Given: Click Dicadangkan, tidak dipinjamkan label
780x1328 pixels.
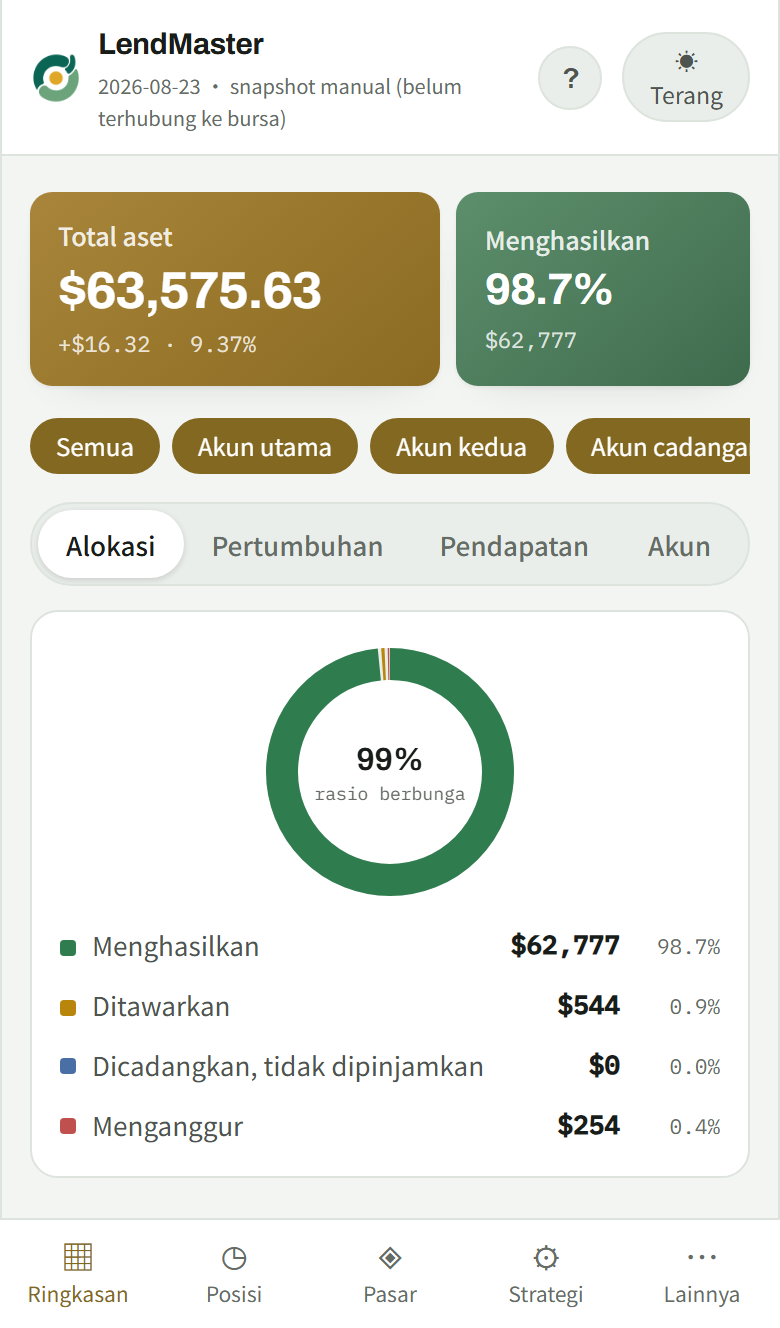Looking at the screenshot, I should (x=288, y=1066).
